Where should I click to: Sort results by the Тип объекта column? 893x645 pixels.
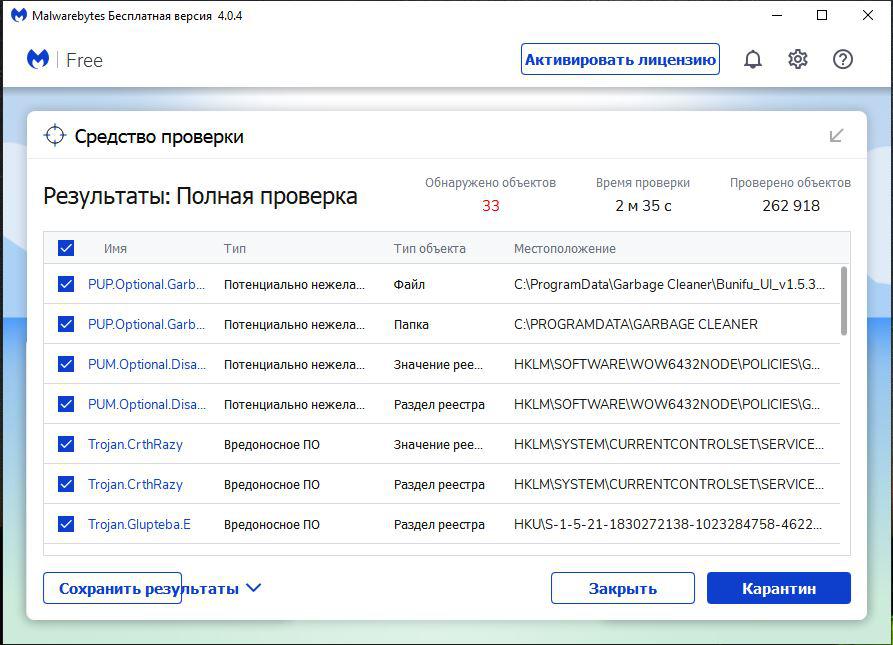pyautogui.click(x=429, y=248)
